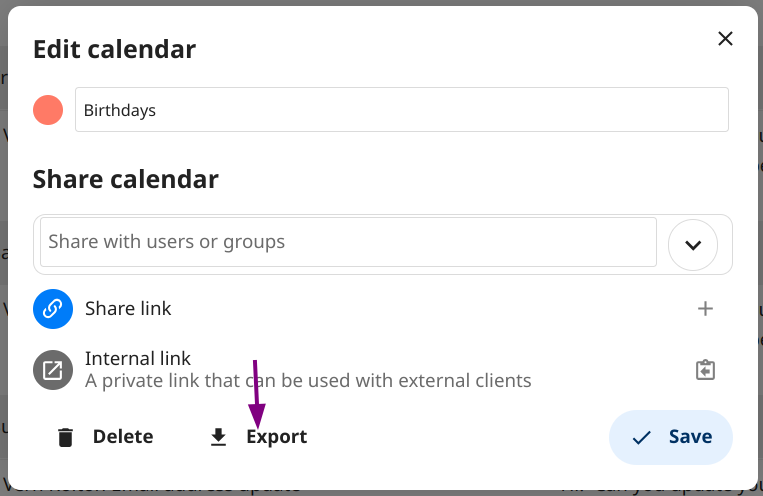Click the private link description text
763x496 pixels.
coord(308,381)
